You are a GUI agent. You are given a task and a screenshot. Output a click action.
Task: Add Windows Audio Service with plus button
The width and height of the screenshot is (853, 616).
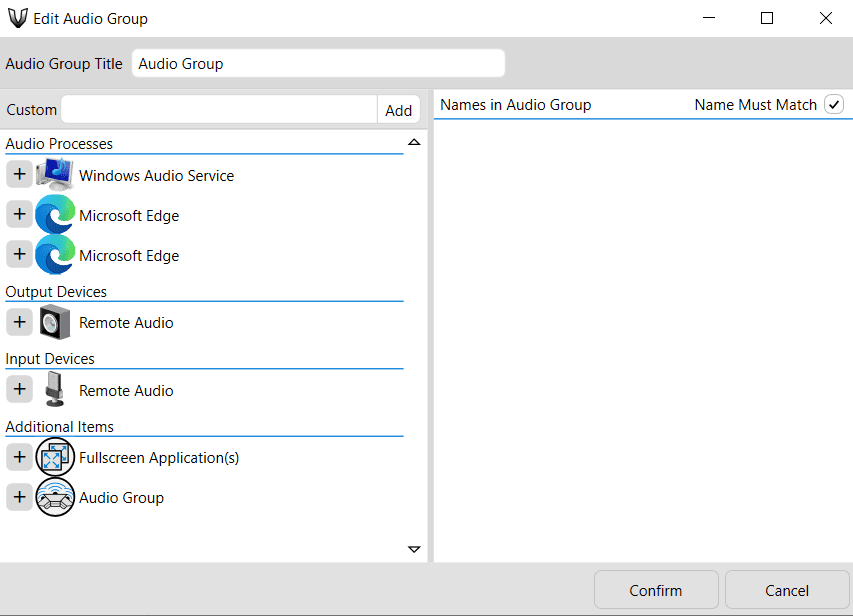19,175
